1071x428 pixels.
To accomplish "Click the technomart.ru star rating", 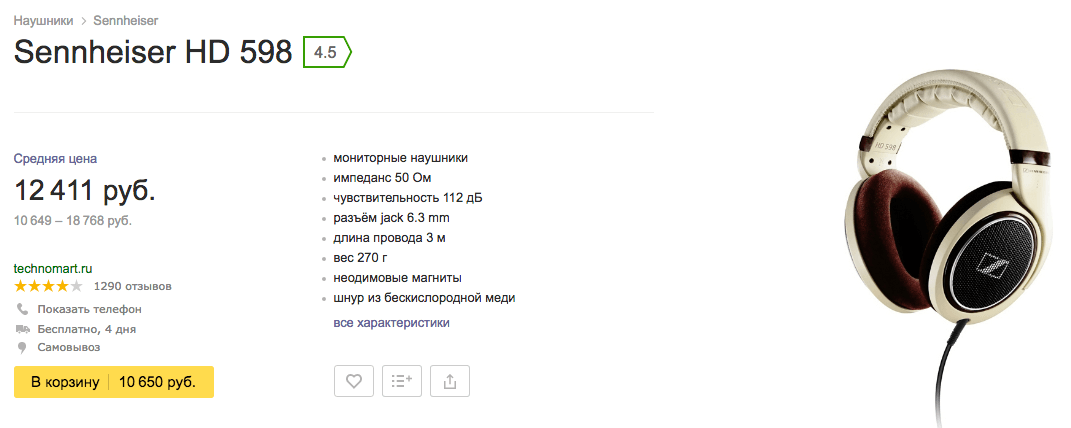I will pos(48,286).
